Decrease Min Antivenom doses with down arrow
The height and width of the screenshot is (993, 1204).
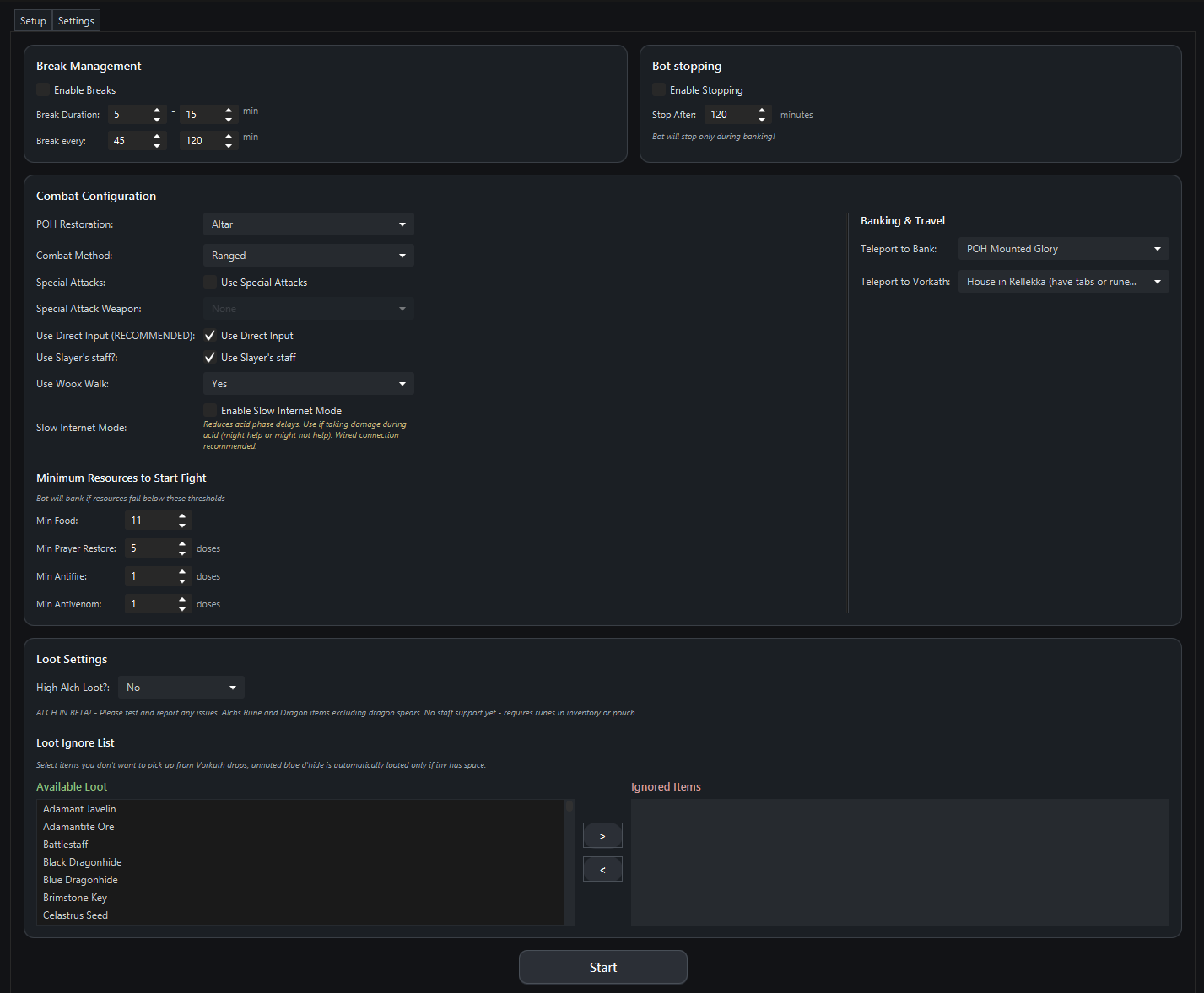(x=182, y=609)
